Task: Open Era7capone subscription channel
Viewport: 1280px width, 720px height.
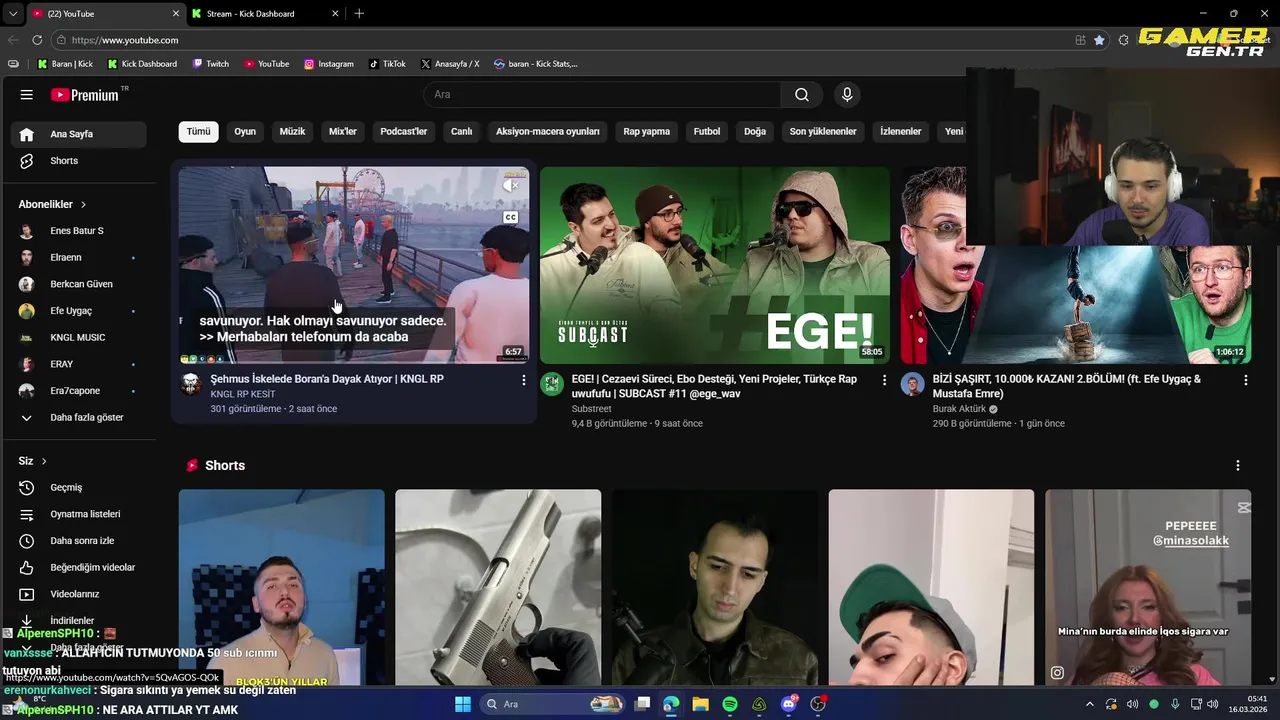Action: [x=79, y=391]
